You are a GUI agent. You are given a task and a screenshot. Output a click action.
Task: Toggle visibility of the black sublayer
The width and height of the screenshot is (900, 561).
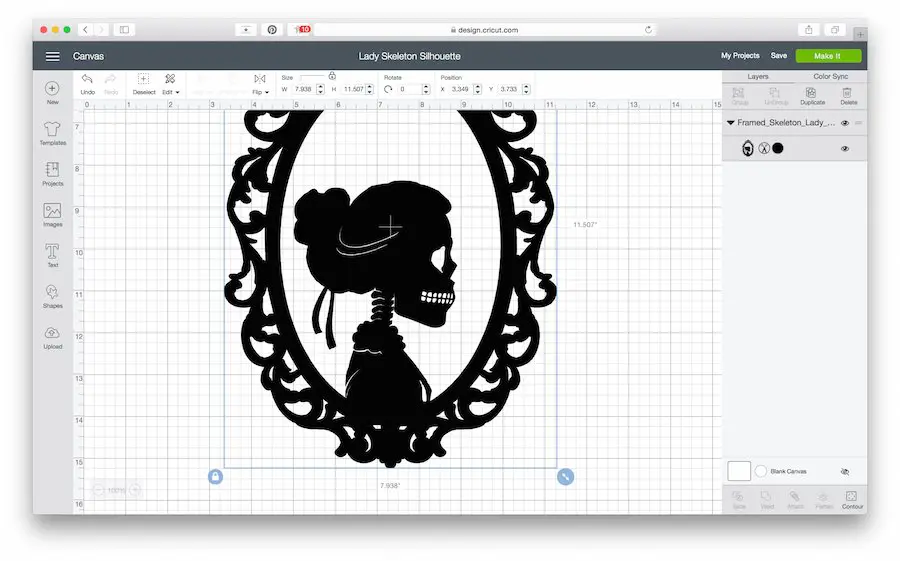point(844,149)
